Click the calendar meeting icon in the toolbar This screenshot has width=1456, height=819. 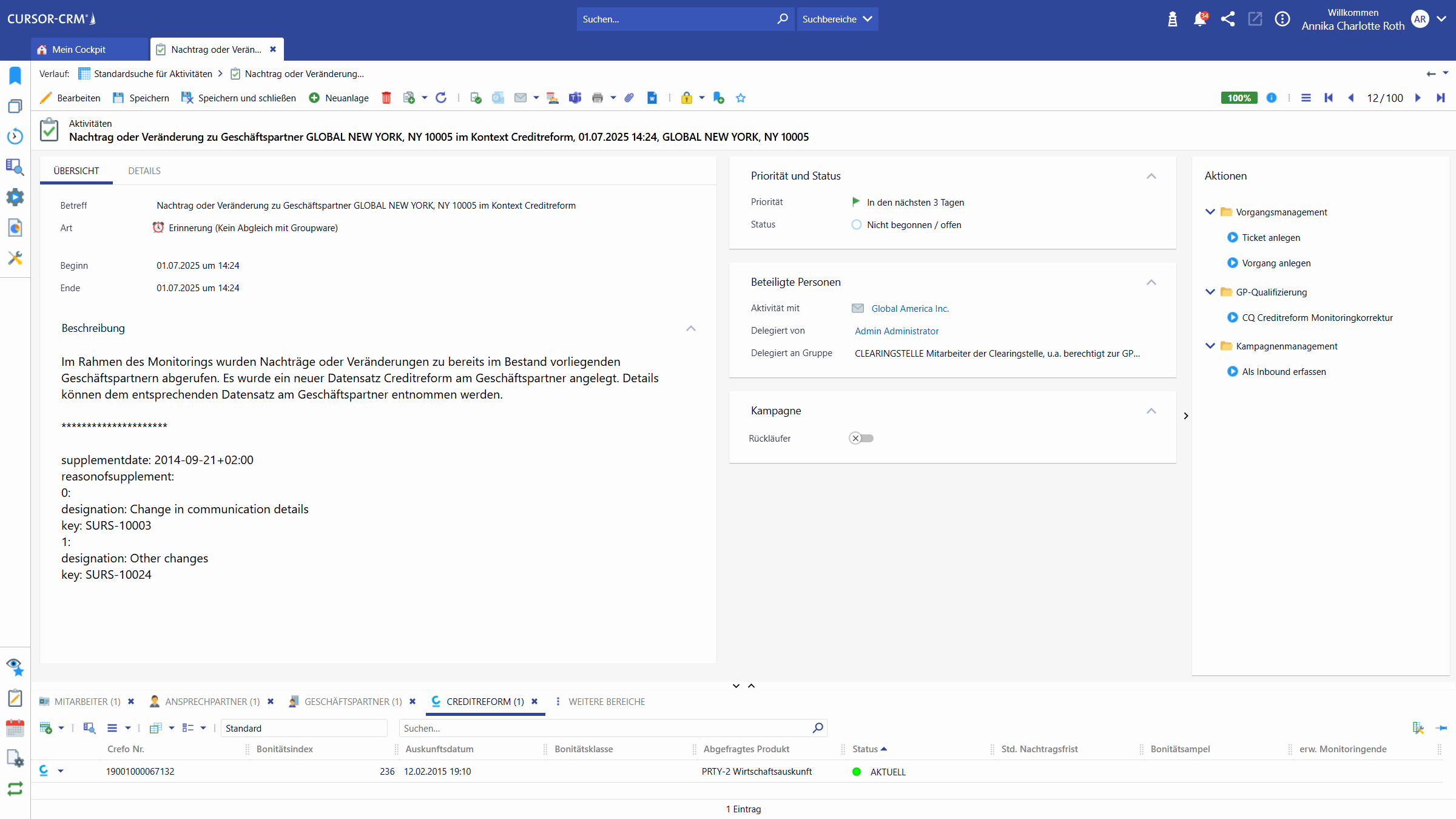(x=552, y=98)
